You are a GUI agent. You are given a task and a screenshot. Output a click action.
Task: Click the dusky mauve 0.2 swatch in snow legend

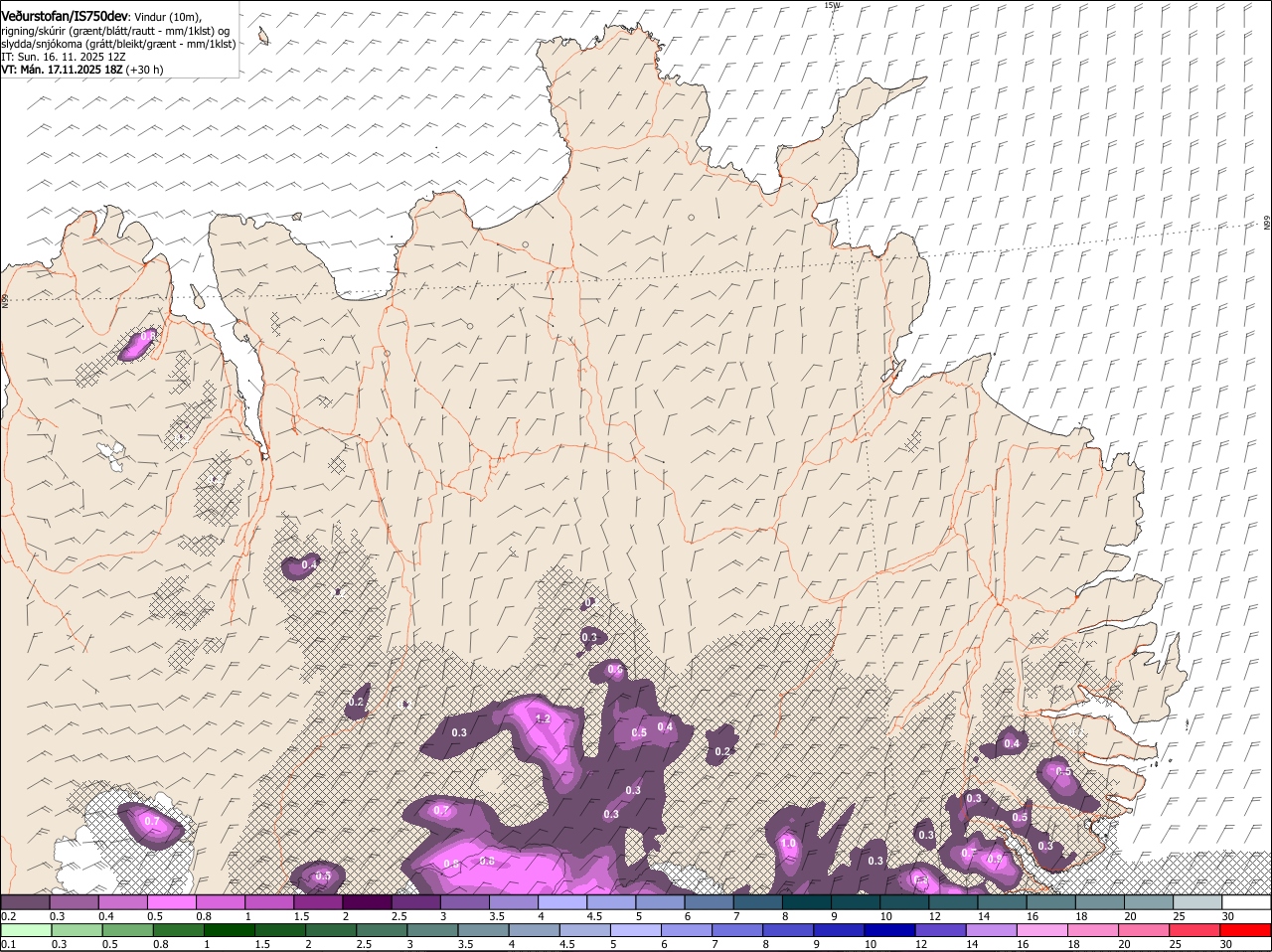click(25, 902)
